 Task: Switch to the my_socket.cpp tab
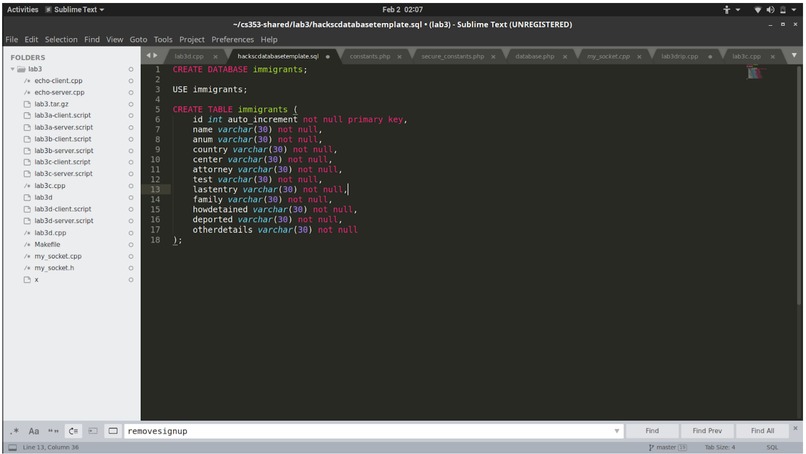608,57
